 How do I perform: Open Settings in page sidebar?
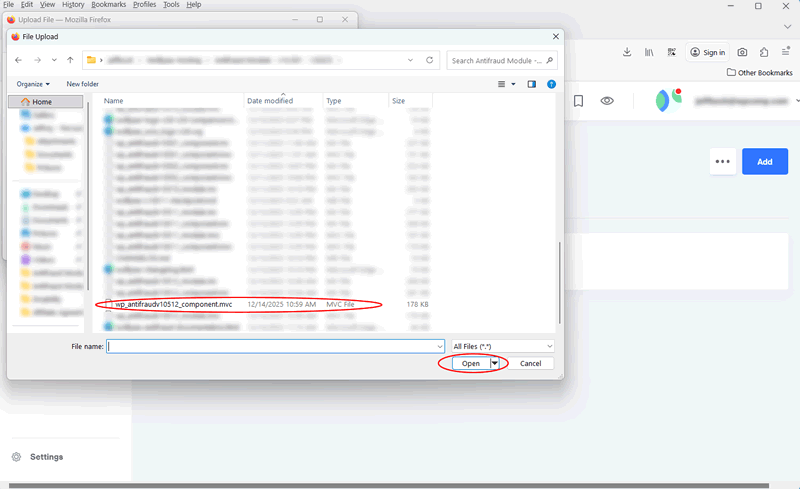(x=46, y=457)
